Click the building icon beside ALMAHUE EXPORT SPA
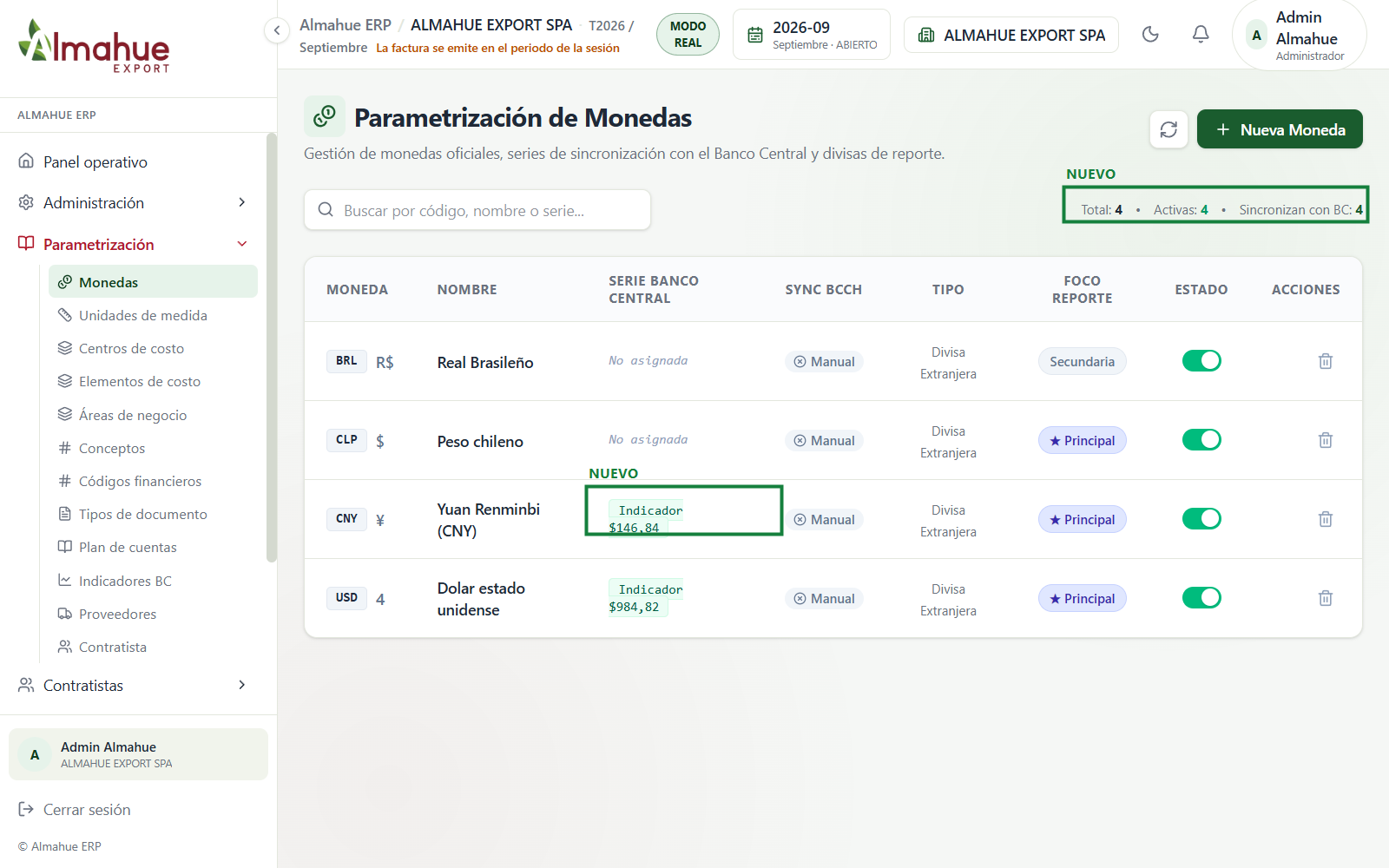Screen dimensions: 1389x868 click(926, 35)
